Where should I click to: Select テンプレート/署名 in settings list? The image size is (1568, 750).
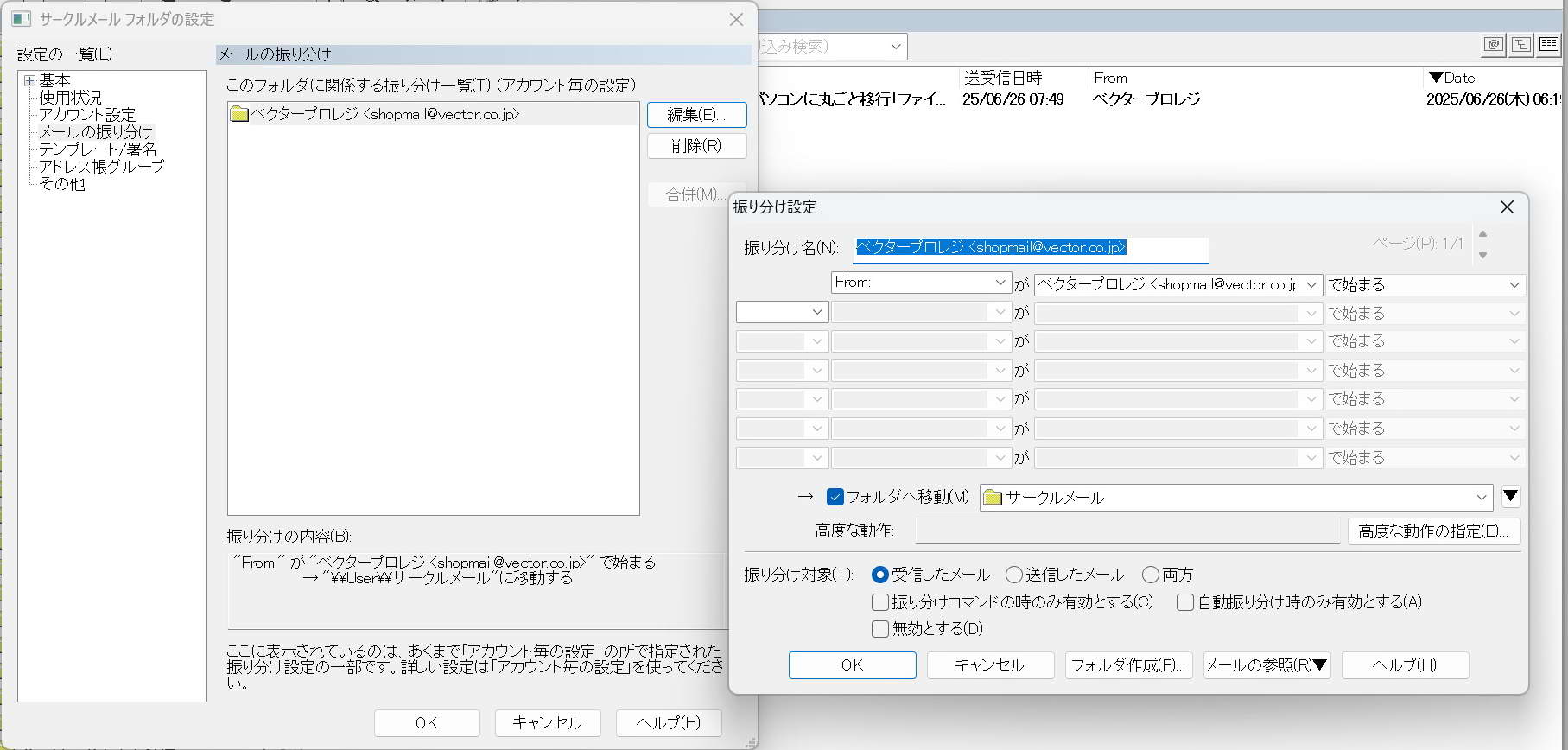[98, 149]
